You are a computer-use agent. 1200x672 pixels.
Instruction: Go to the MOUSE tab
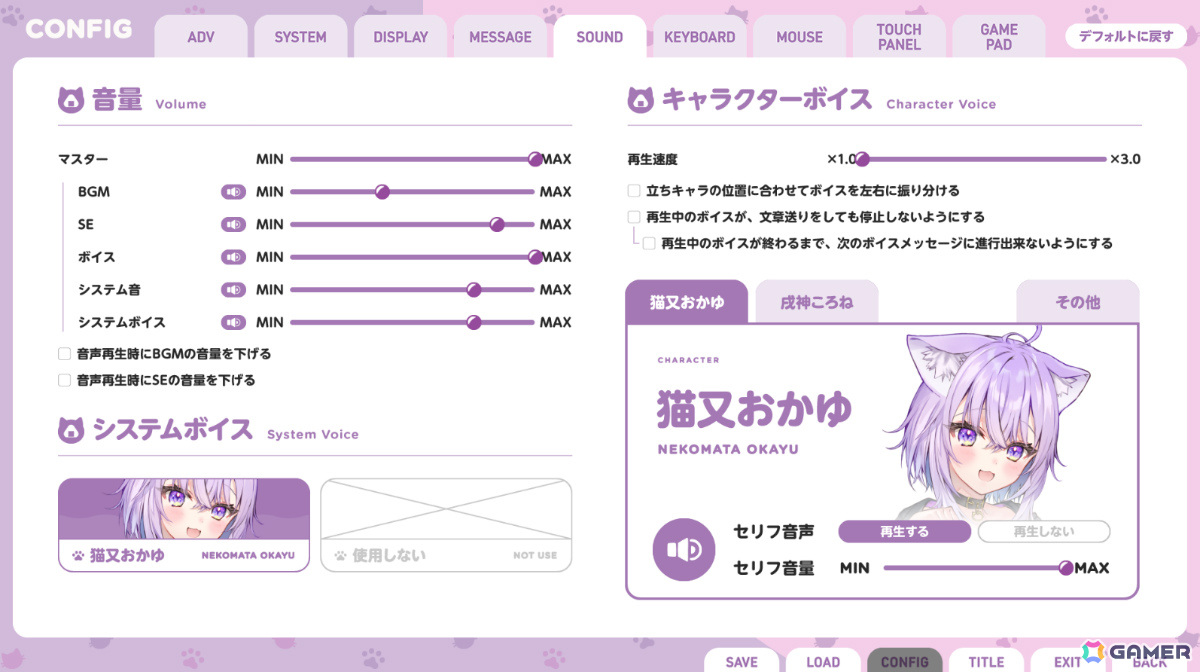(800, 37)
